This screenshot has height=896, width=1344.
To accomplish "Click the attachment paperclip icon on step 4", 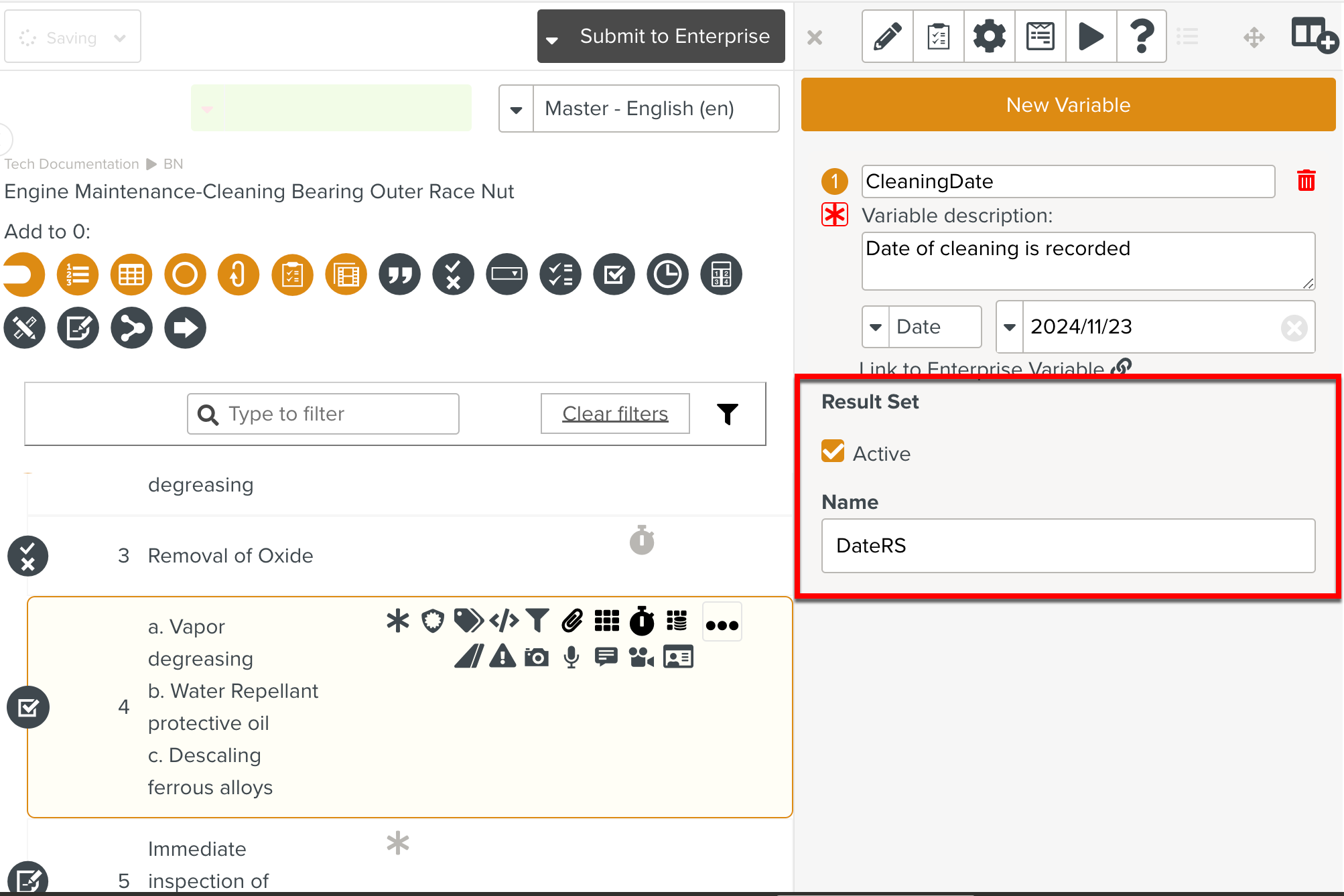I will click(572, 621).
